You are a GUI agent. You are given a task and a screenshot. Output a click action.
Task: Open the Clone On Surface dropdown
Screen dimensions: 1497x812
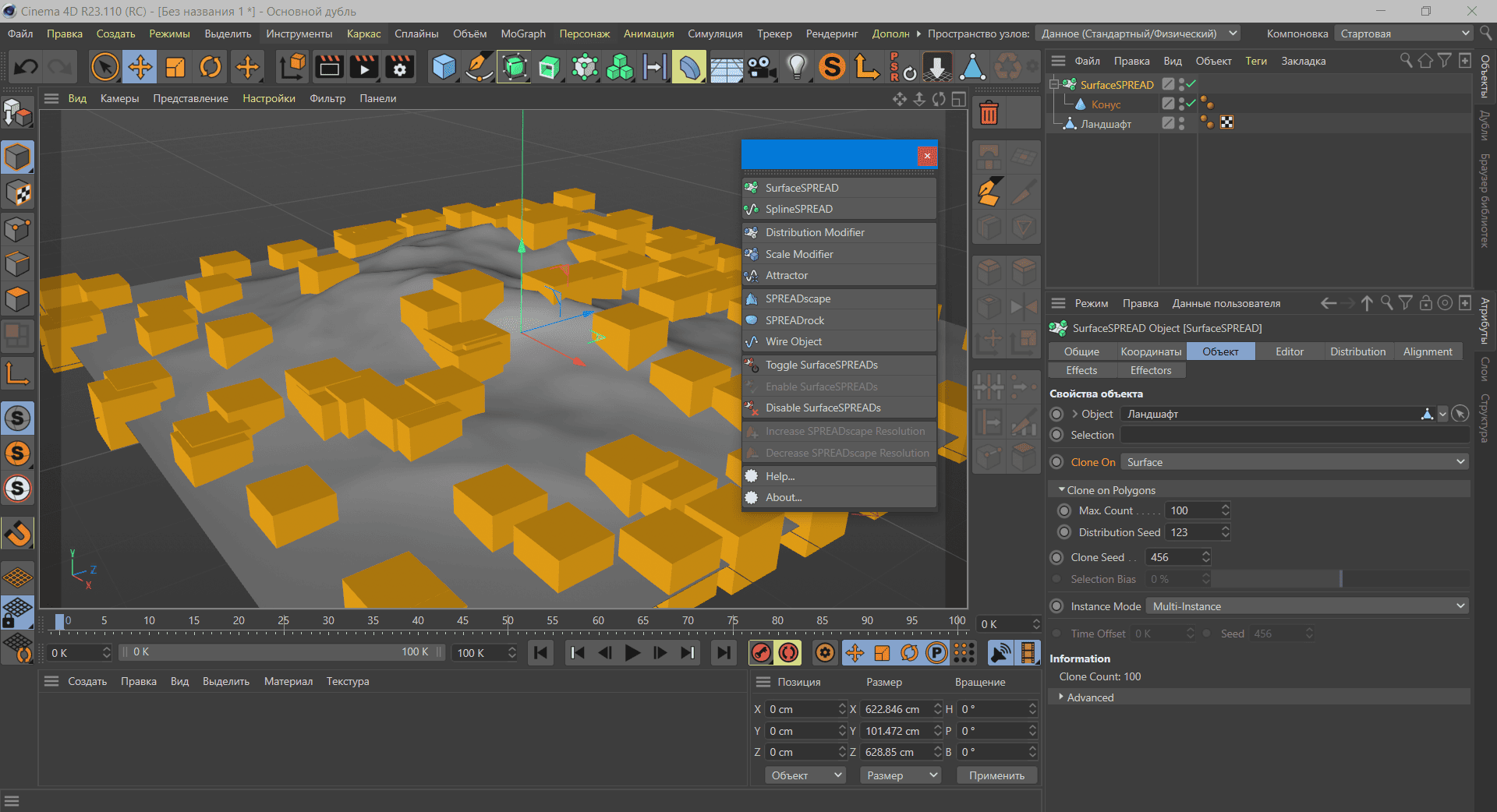pyautogui.click(x=1294, y=462)
